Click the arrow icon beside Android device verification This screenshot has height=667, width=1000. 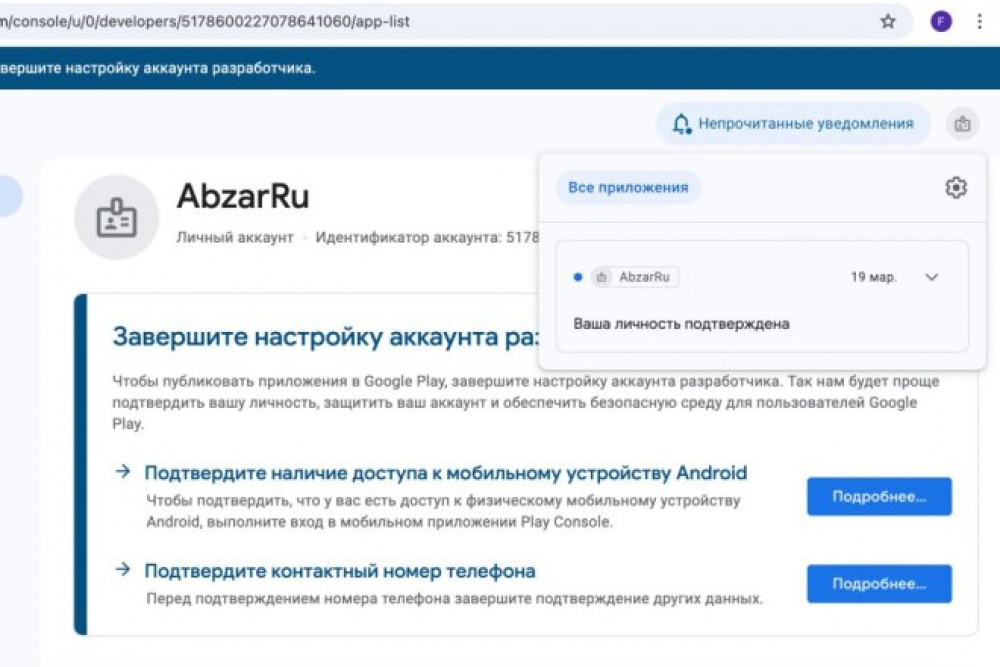(x=122, y=471)
